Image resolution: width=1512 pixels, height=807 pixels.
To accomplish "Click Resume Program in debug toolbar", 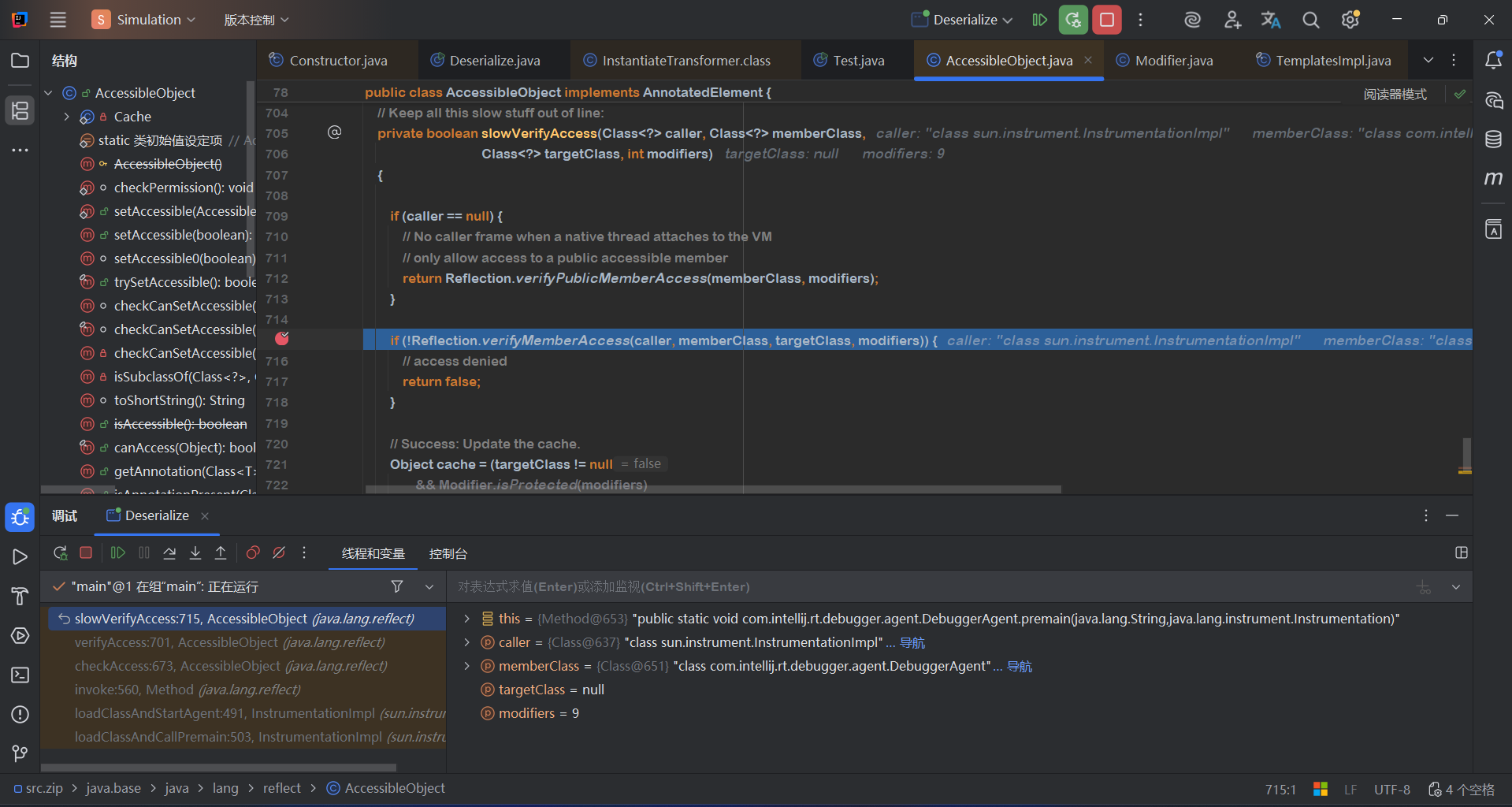I will [x=118, y=553].
